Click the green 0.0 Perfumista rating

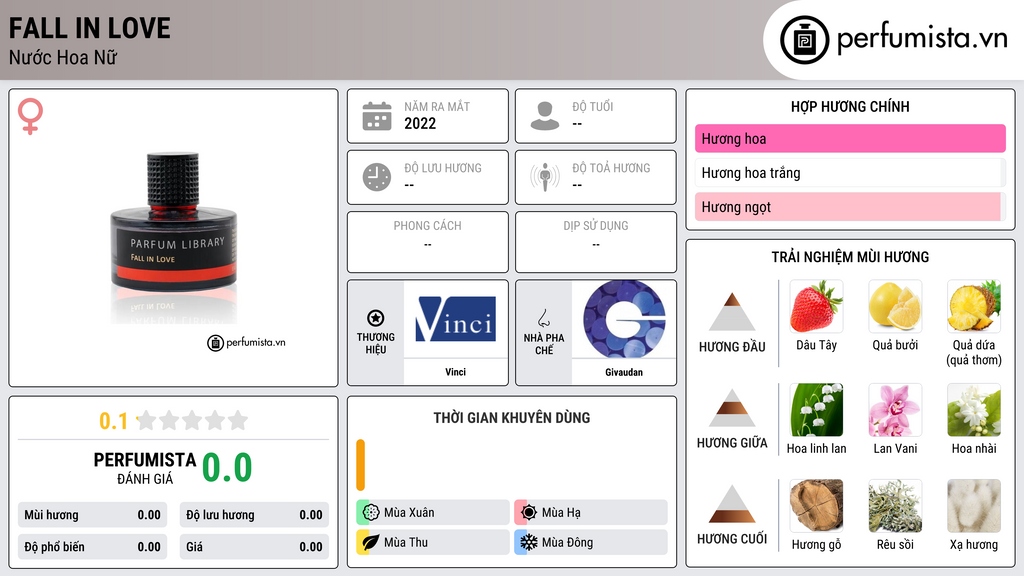point(227,468)
